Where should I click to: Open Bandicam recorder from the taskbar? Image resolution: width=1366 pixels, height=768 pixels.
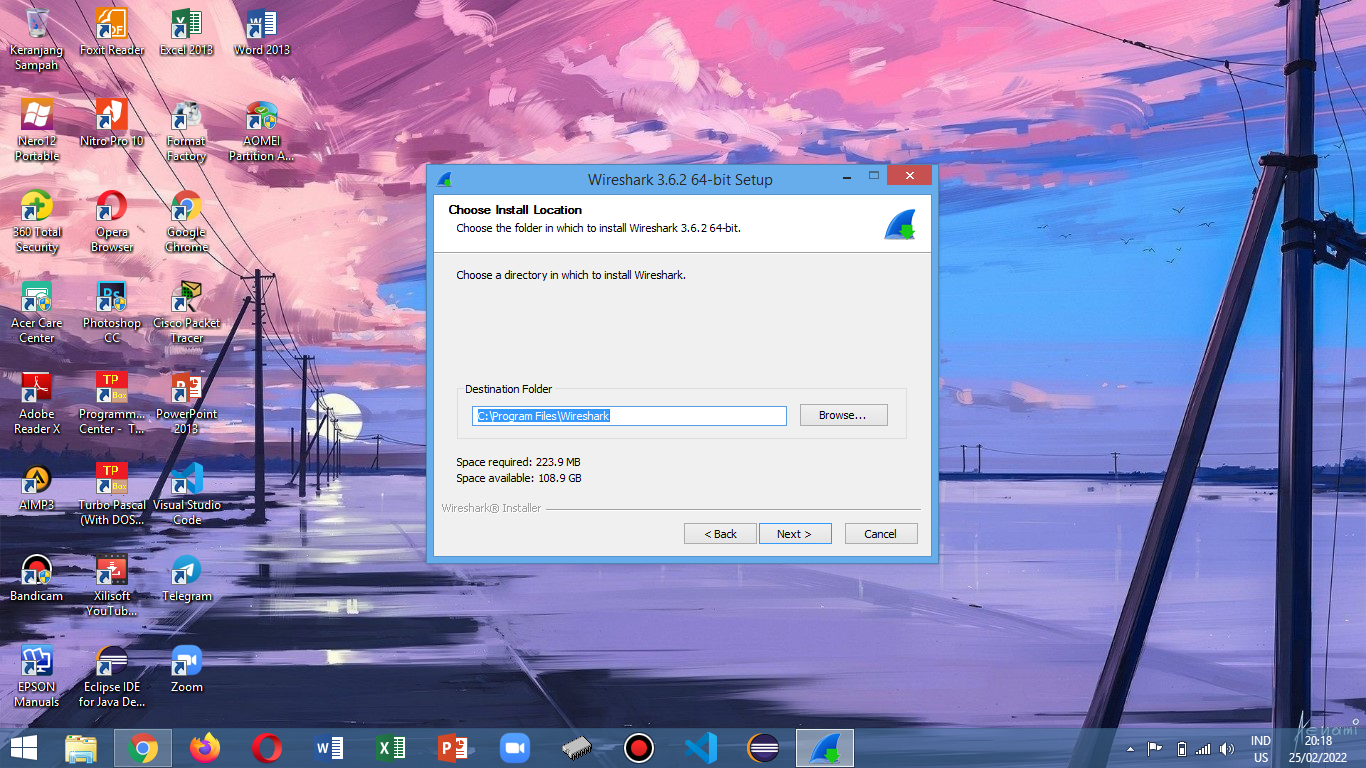point(639,747)
